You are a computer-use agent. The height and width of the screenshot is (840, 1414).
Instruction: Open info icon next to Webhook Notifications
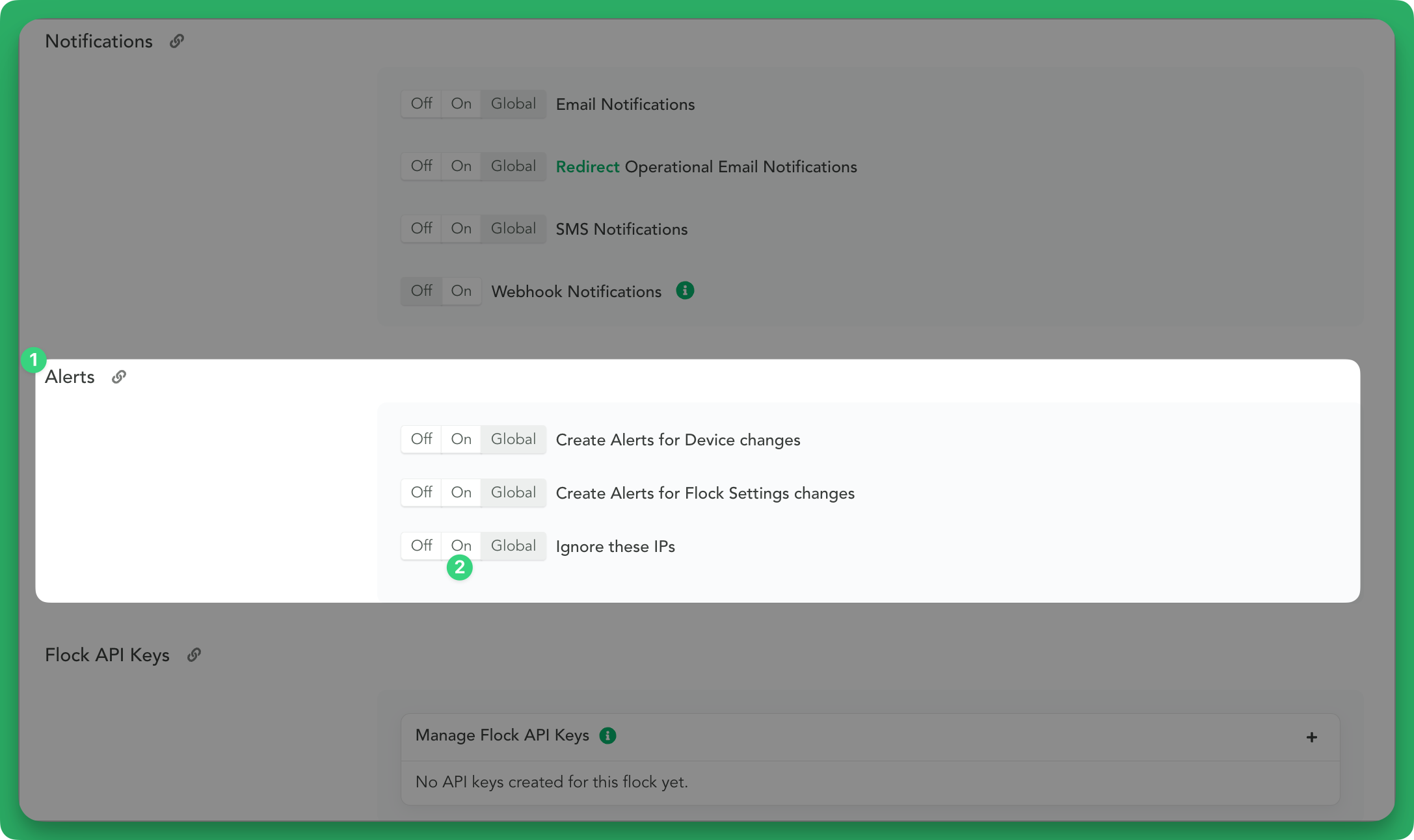coord(685,291)
